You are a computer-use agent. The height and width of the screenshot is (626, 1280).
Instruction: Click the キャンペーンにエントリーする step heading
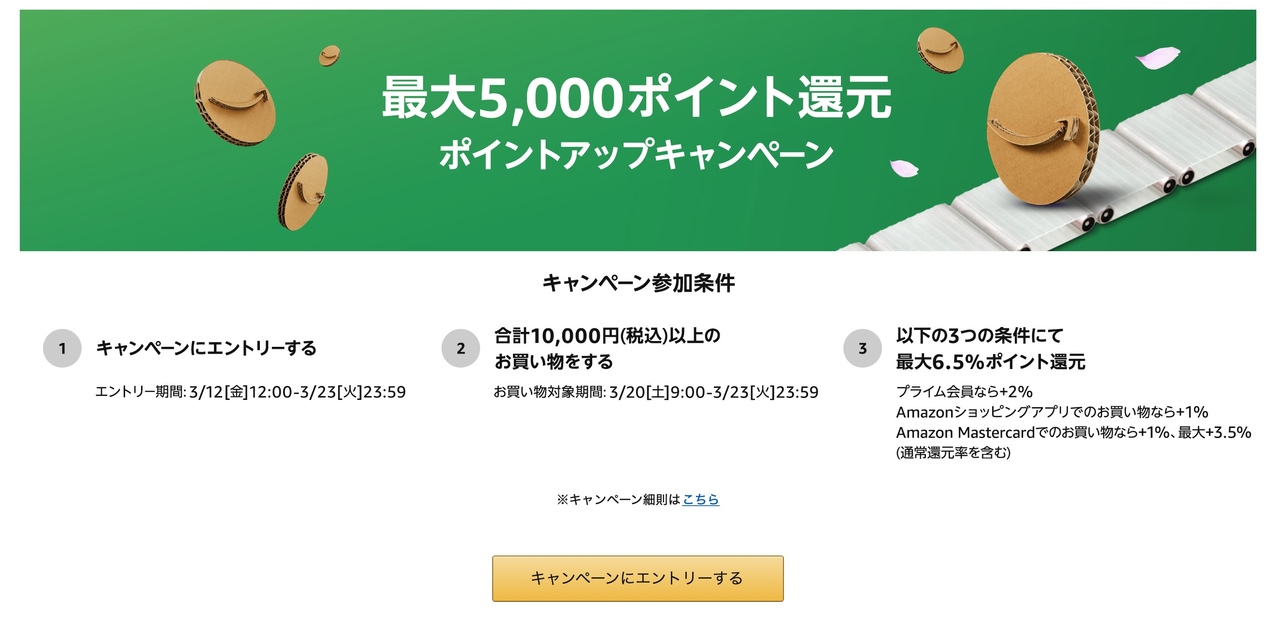(206, 348)
